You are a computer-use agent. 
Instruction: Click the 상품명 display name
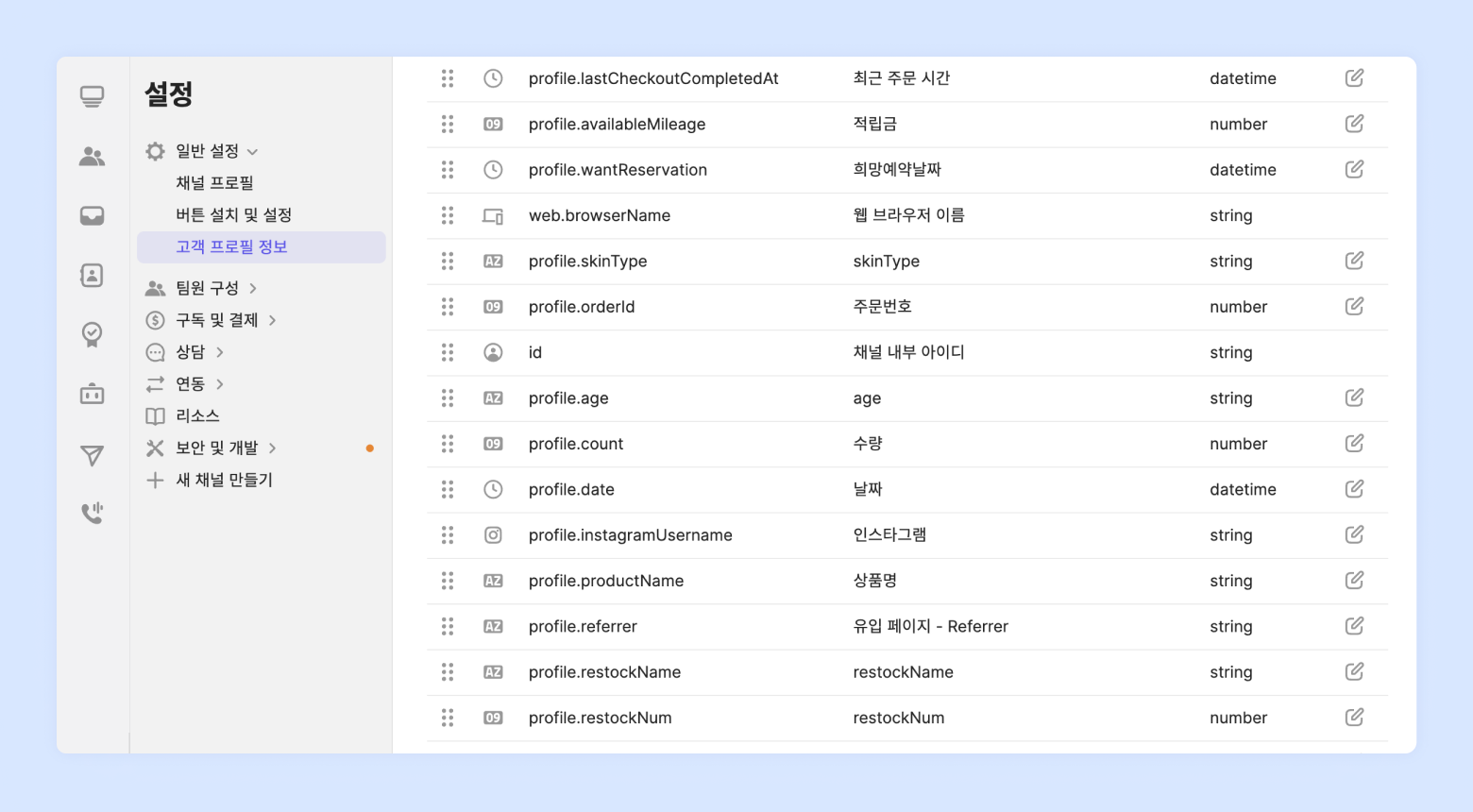[875, 581]
